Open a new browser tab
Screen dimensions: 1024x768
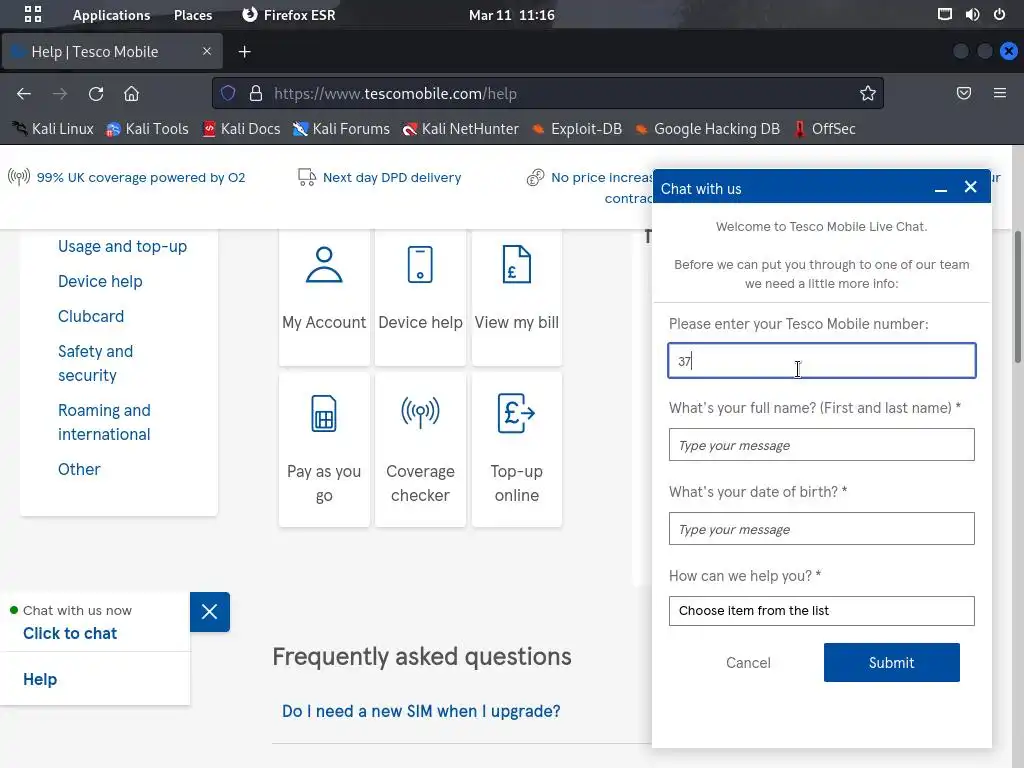(244, 52)
